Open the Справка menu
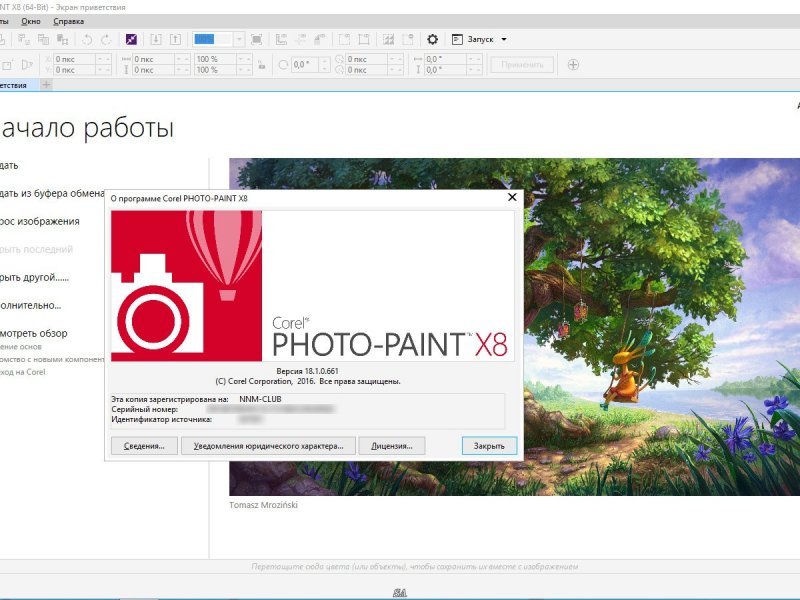The width and height of the screenshot is (800, 600). point(68,21)
